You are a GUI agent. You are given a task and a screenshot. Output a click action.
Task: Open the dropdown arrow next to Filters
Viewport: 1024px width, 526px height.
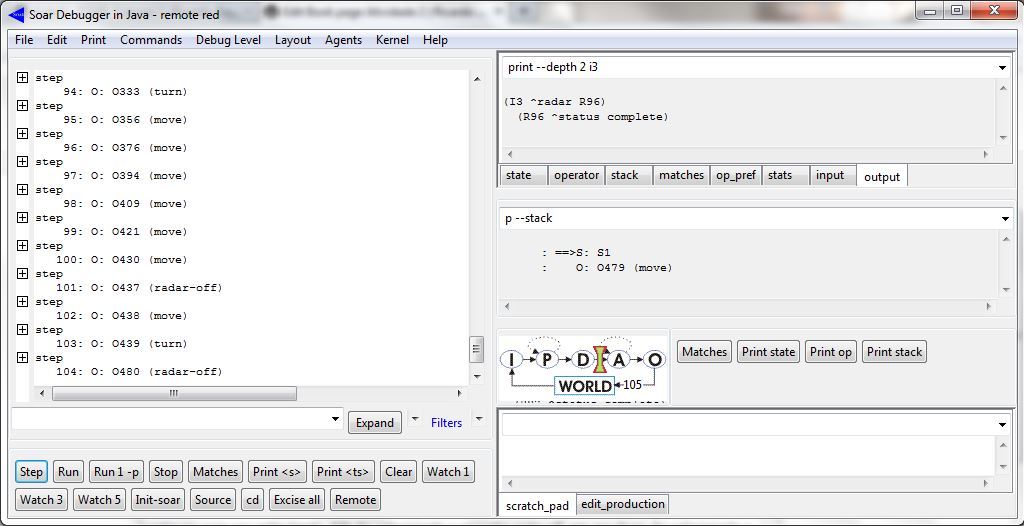[478, 418]
